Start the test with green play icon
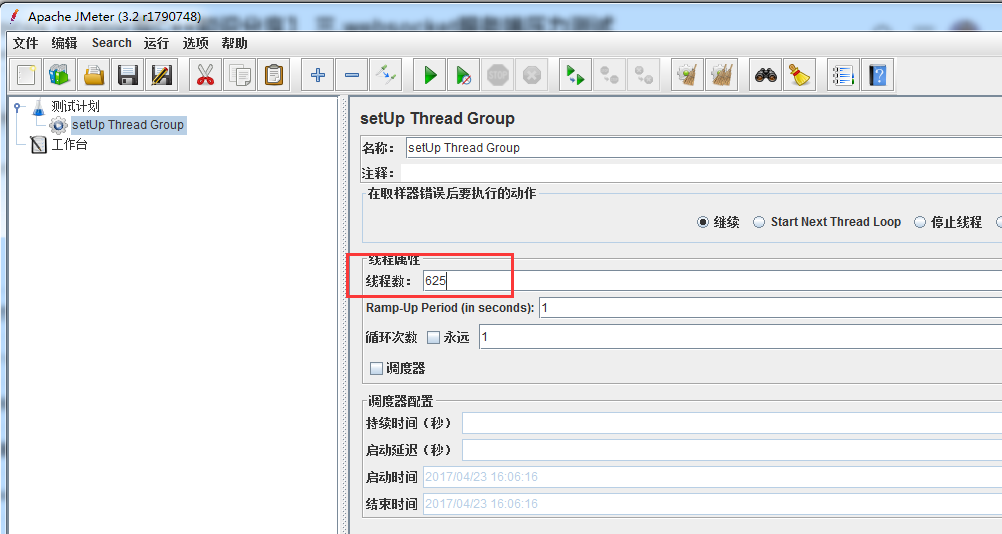The image size is (1002, 534). [x=429, y=75]
